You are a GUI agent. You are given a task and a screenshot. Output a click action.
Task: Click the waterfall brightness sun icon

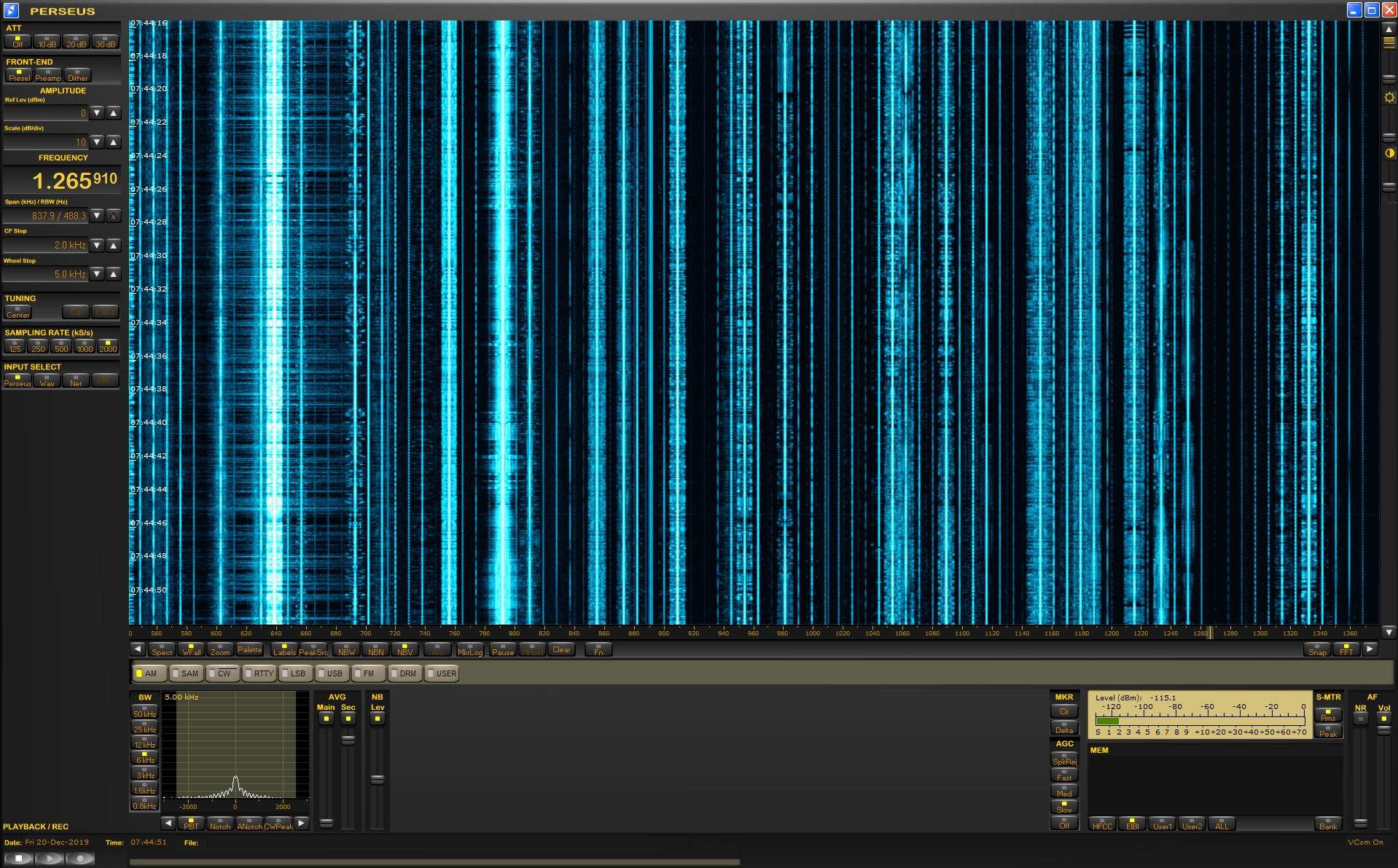[x=1389, y=98]
